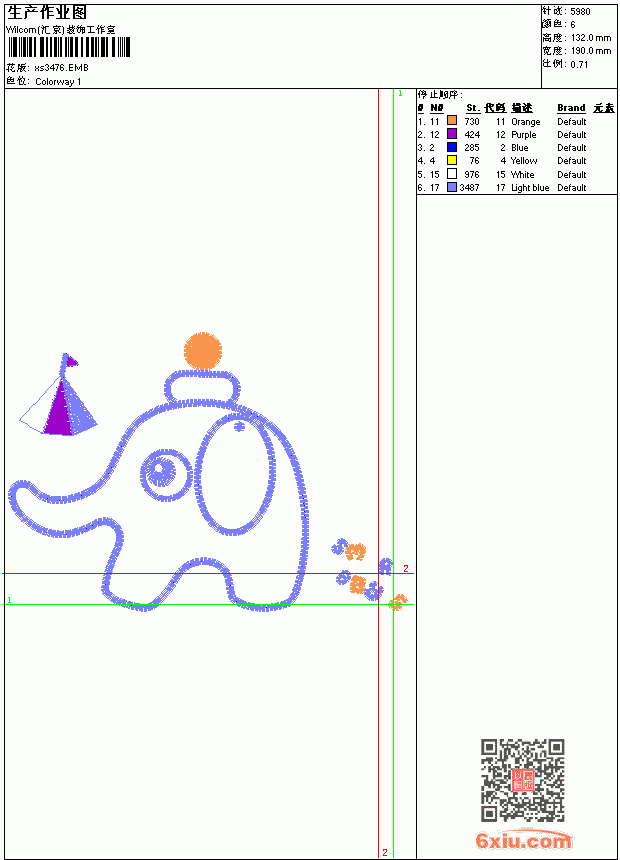Click the Blue thread color swatch

tap(452, 147)
